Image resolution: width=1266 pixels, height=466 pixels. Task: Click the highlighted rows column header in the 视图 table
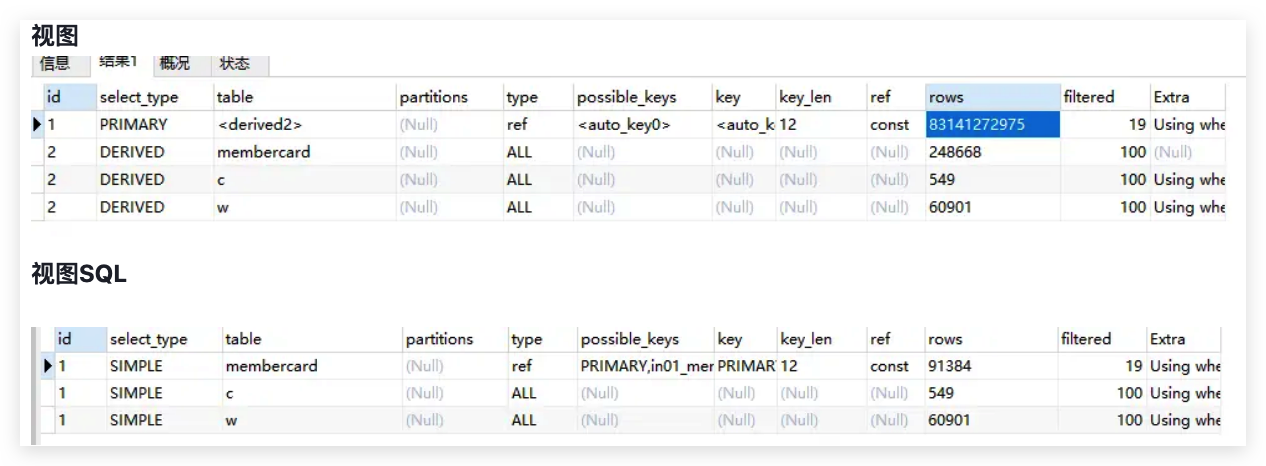(992, 97)
